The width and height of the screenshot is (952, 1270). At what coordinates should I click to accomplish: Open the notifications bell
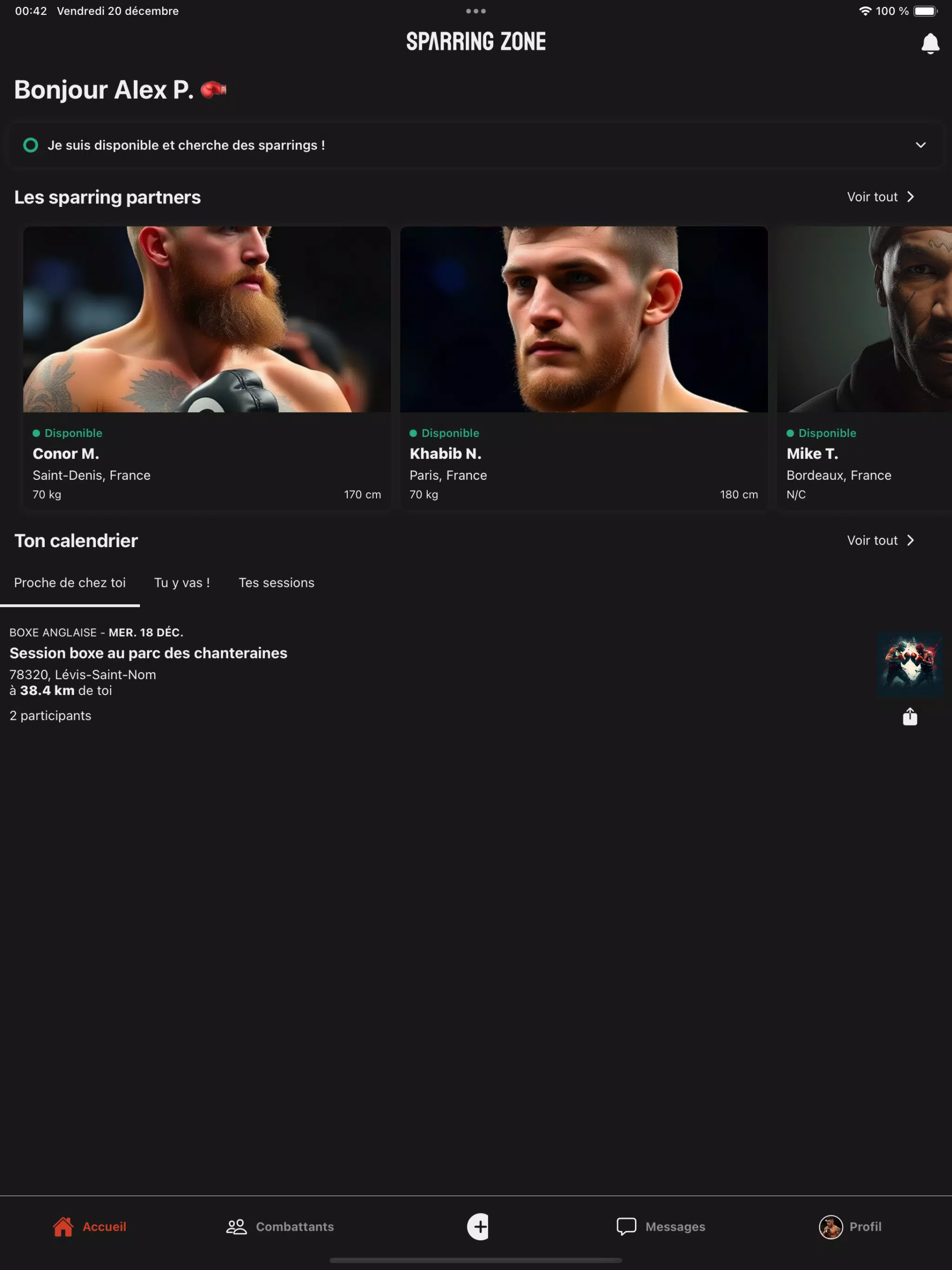click(x=930, y=44)
